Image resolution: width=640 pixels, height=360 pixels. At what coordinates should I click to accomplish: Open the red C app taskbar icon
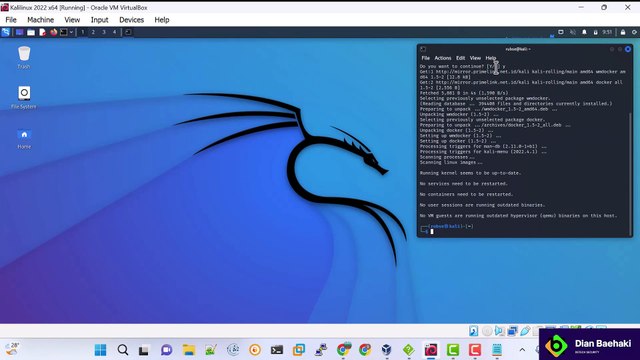coord(475,350)
